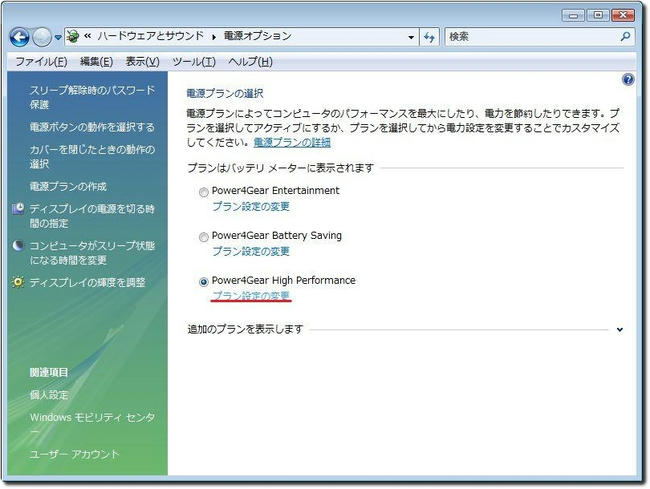The image size is (650, 489).
Task: Open 電源プランの作成 sidebar link
Action: (68, 186)
